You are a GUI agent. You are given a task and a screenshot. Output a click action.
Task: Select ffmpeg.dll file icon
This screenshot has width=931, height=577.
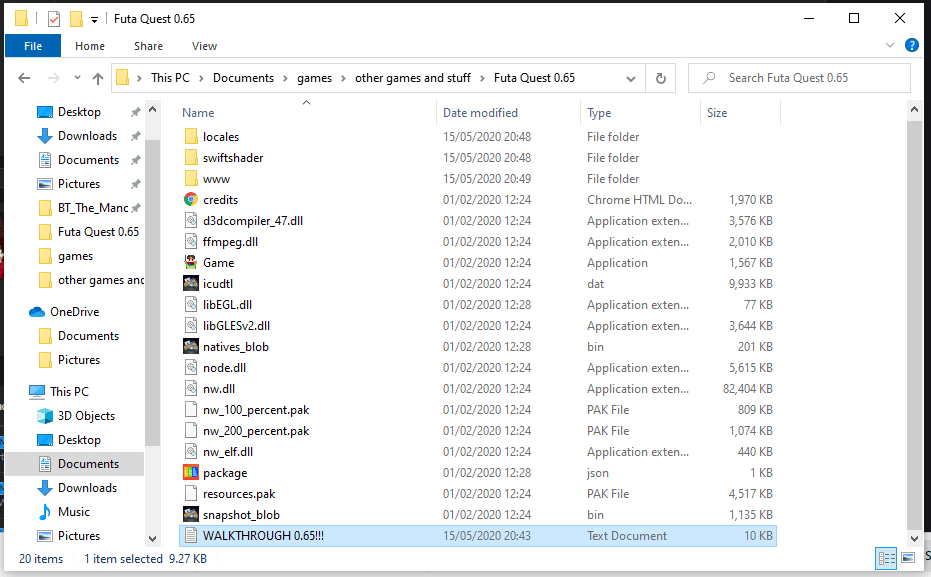click(x=191, y=242)
